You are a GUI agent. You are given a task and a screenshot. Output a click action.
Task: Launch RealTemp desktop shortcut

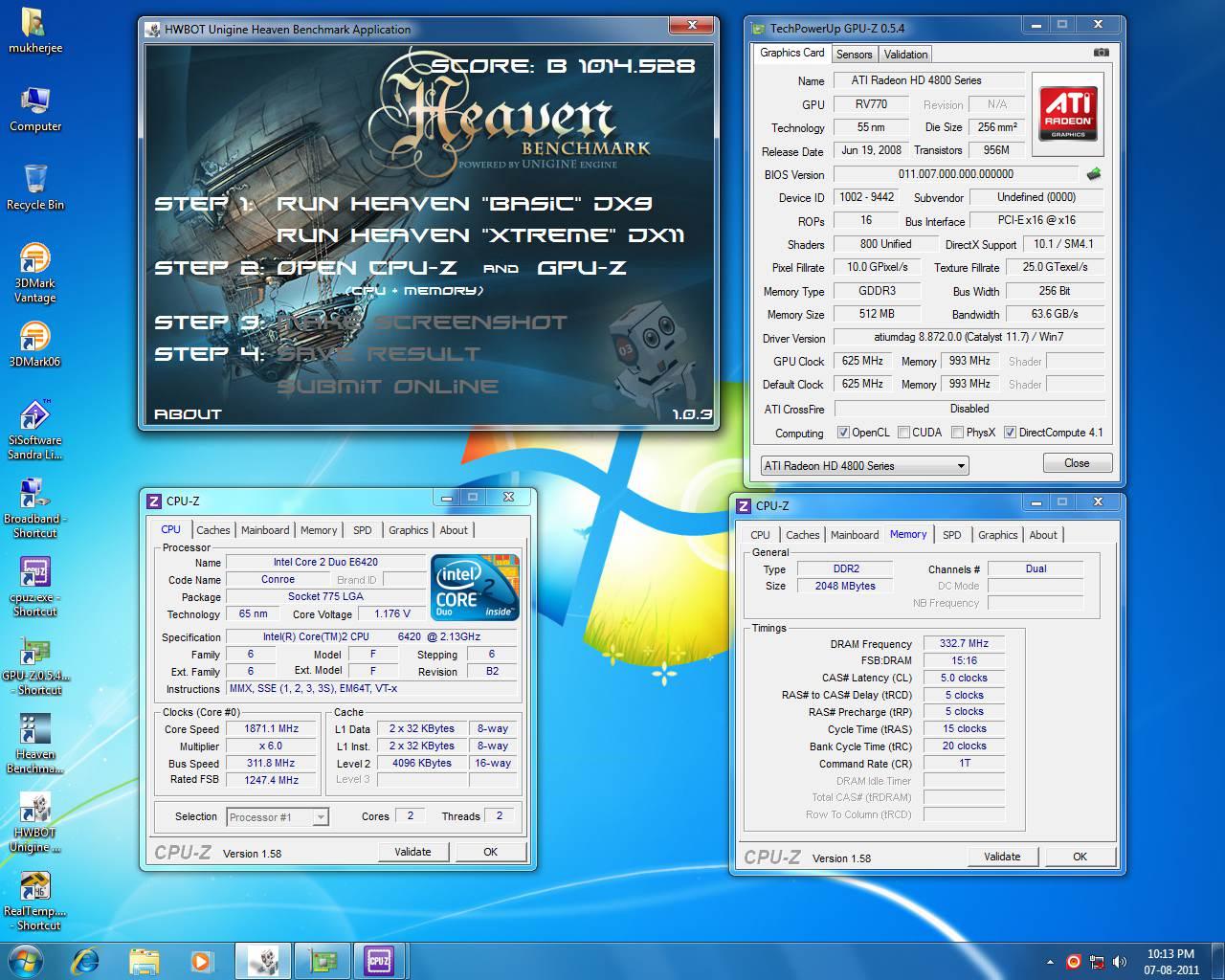35,901
